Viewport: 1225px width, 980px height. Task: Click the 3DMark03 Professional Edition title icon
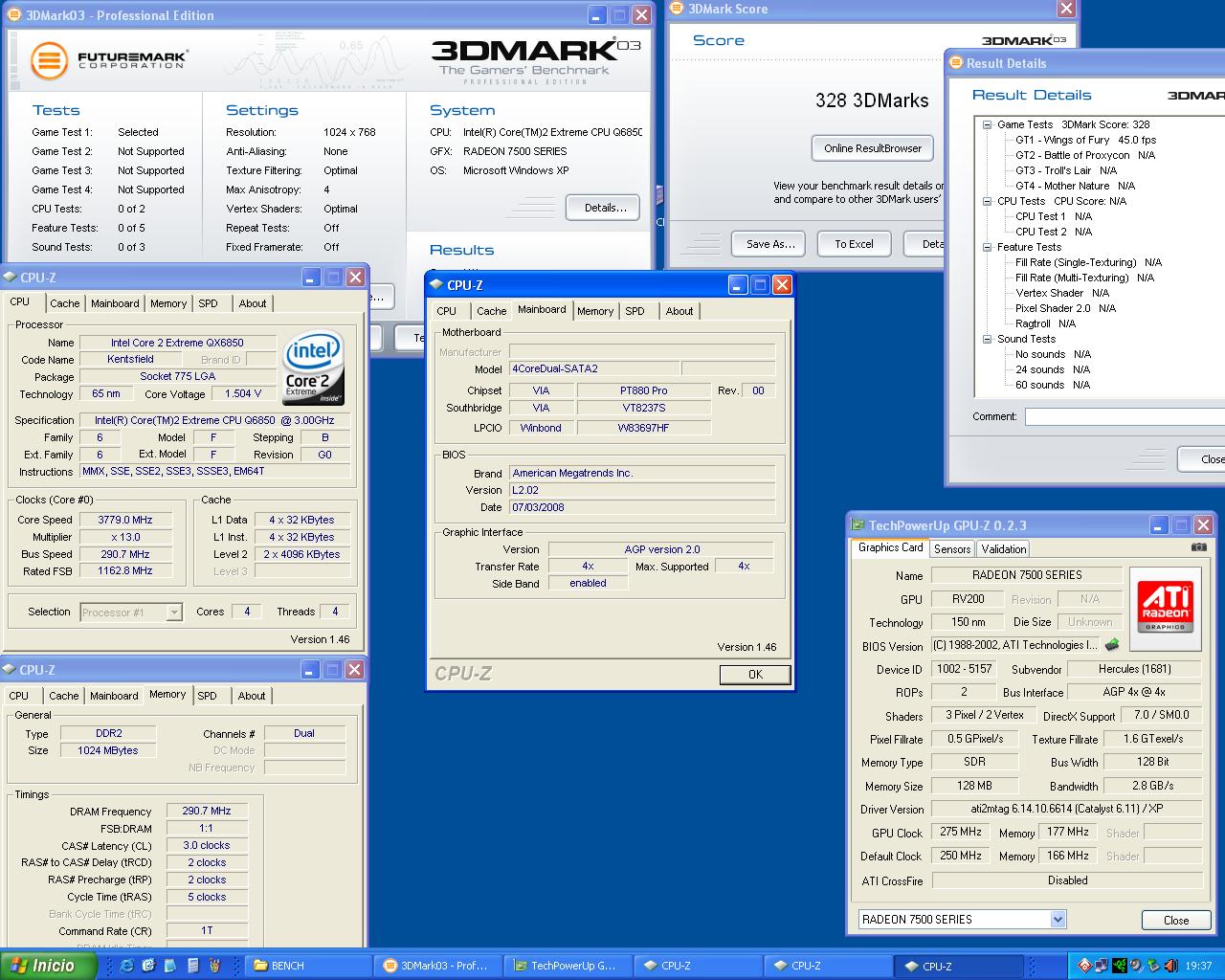[x=13, y=15]
